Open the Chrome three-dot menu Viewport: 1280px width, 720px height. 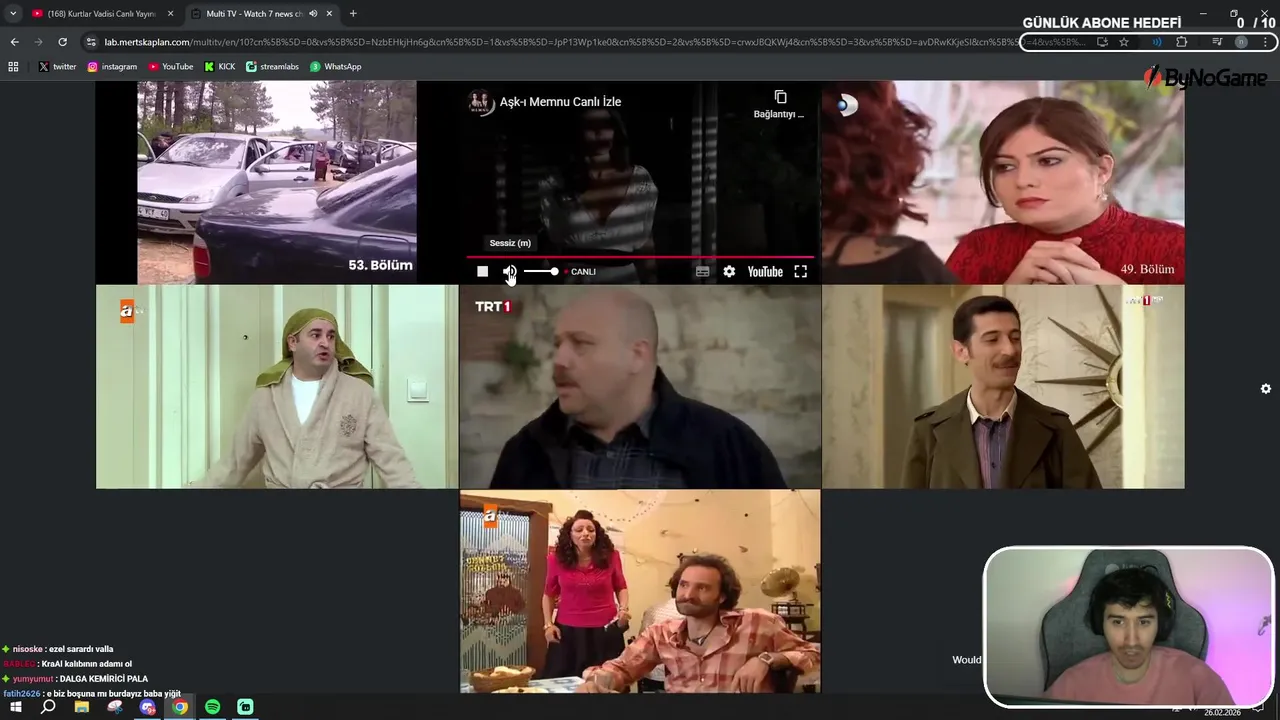pos(1266,42)
